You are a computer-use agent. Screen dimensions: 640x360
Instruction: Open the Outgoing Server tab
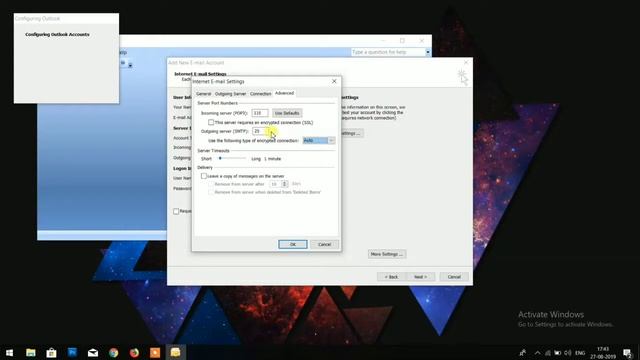[x=230, y=94]
